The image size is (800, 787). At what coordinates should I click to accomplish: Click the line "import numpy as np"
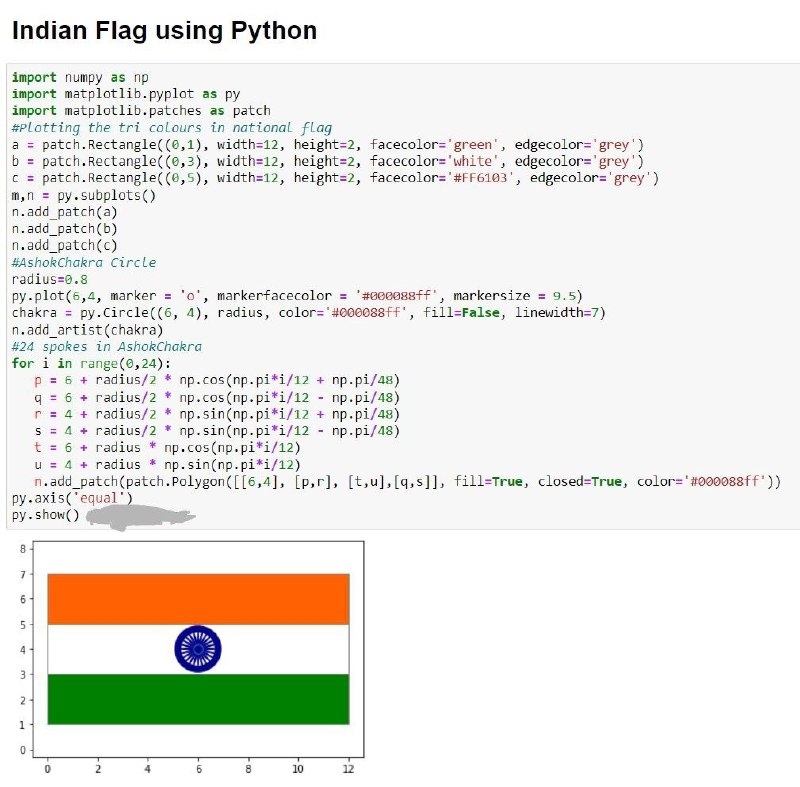pos(80,78)
